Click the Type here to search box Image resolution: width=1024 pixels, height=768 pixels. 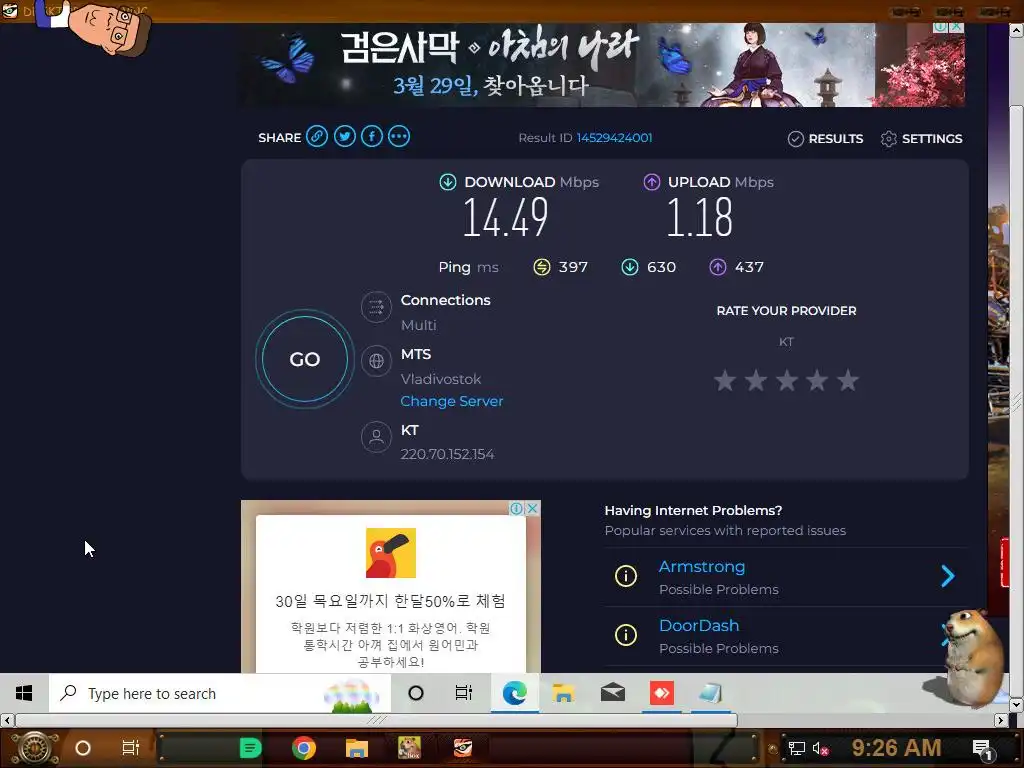click(x=220, y=694)
